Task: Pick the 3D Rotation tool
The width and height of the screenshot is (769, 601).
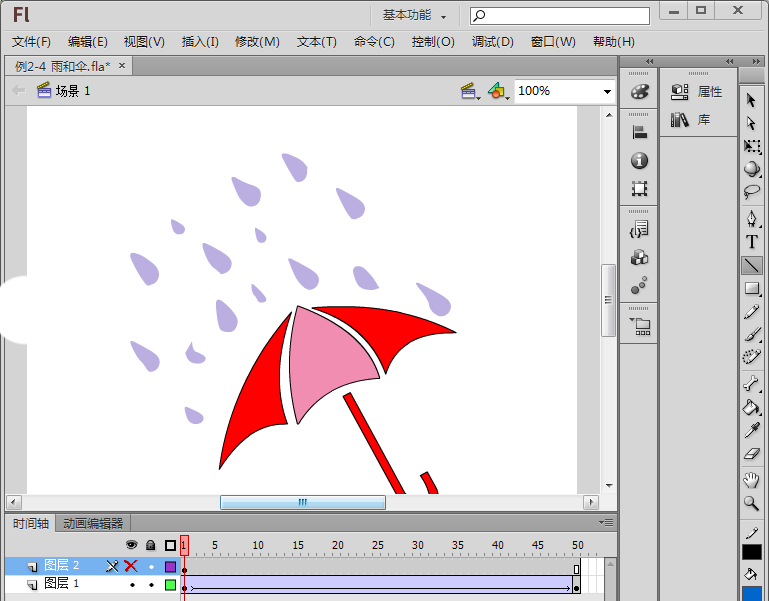Action: point(751,169)
